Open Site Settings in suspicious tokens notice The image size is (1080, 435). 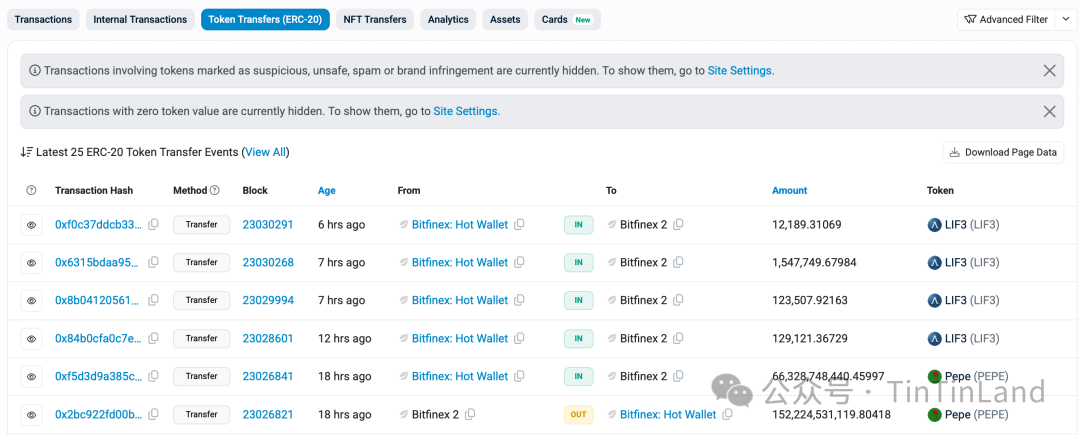click(740, 70)
